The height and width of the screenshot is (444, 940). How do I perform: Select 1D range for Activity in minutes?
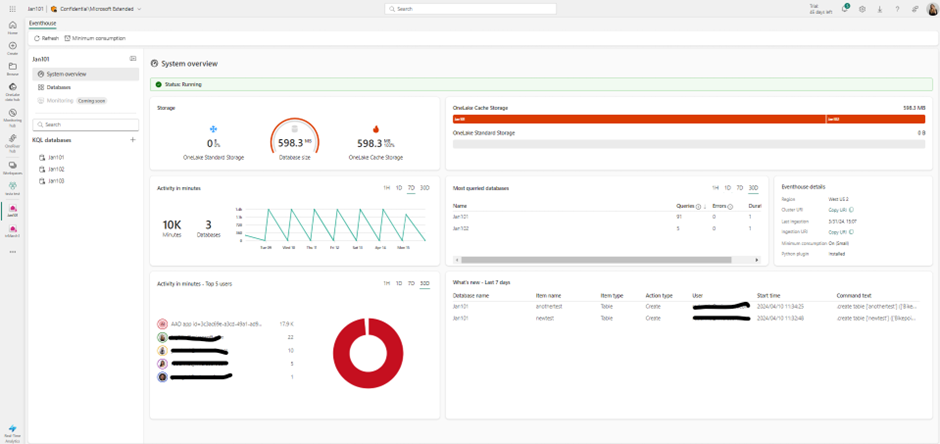pos(399,188)
